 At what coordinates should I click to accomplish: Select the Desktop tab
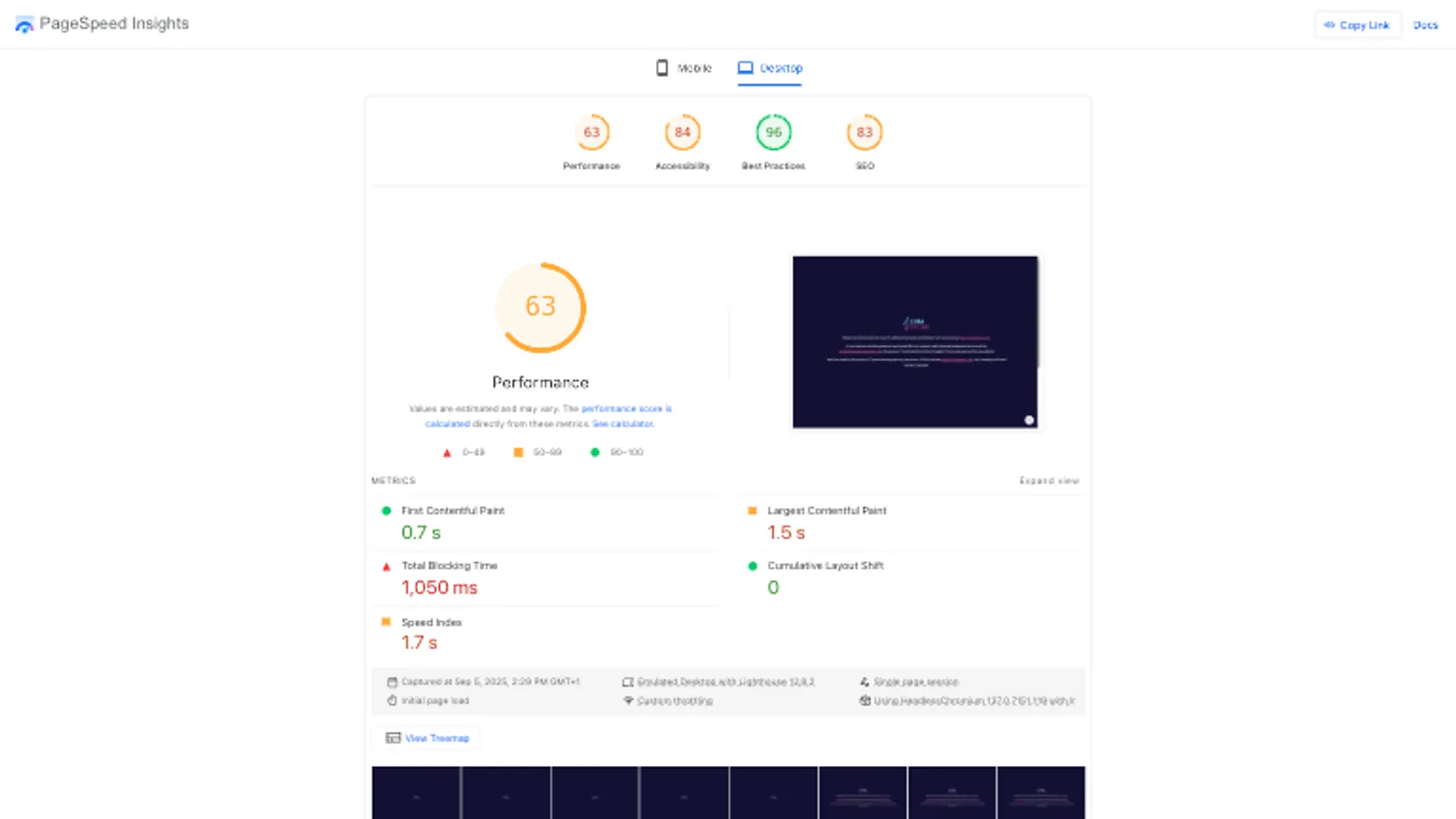click(771, 68)
